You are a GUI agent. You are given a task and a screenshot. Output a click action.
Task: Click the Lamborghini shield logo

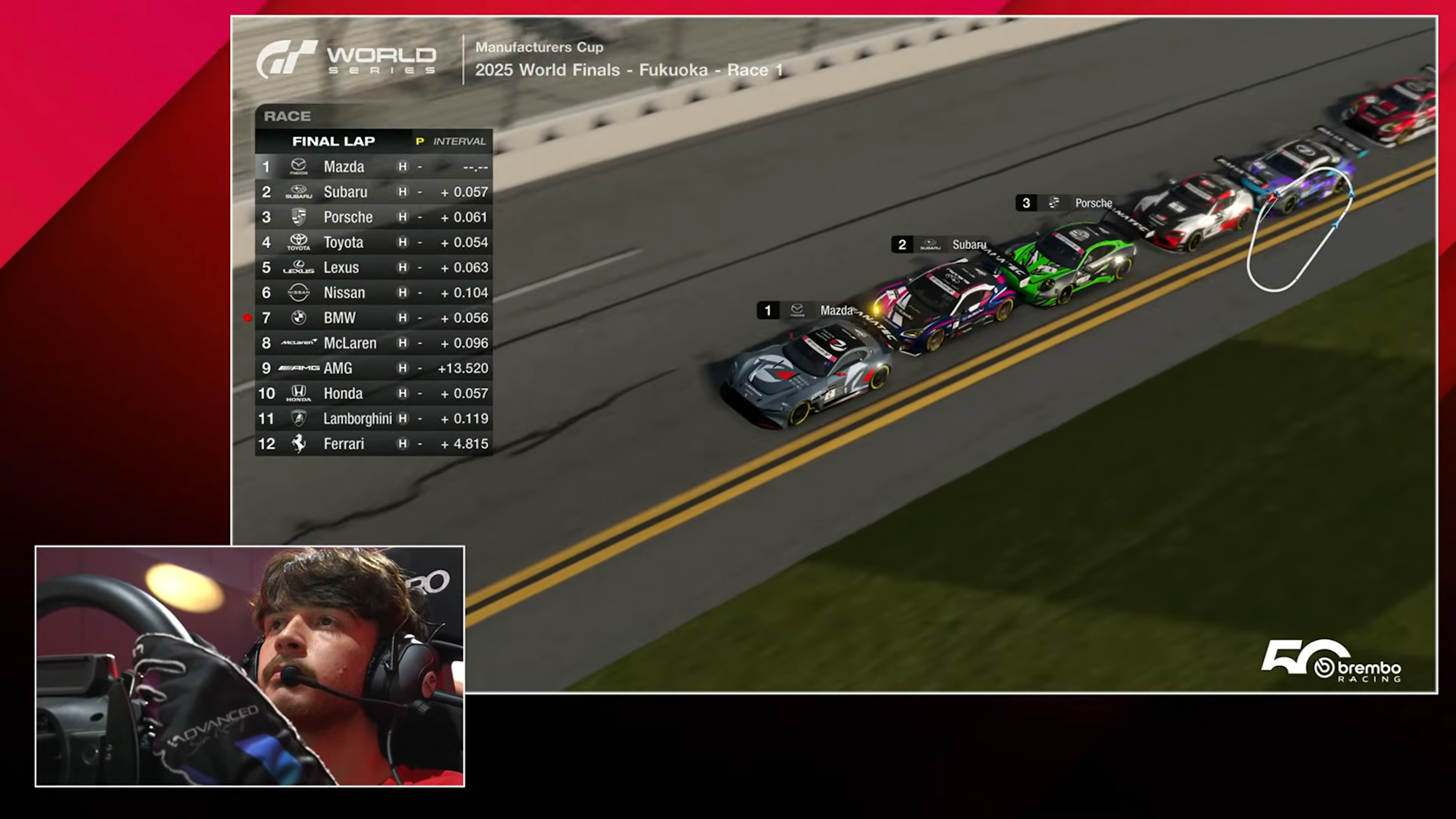[x=298, y=419]
